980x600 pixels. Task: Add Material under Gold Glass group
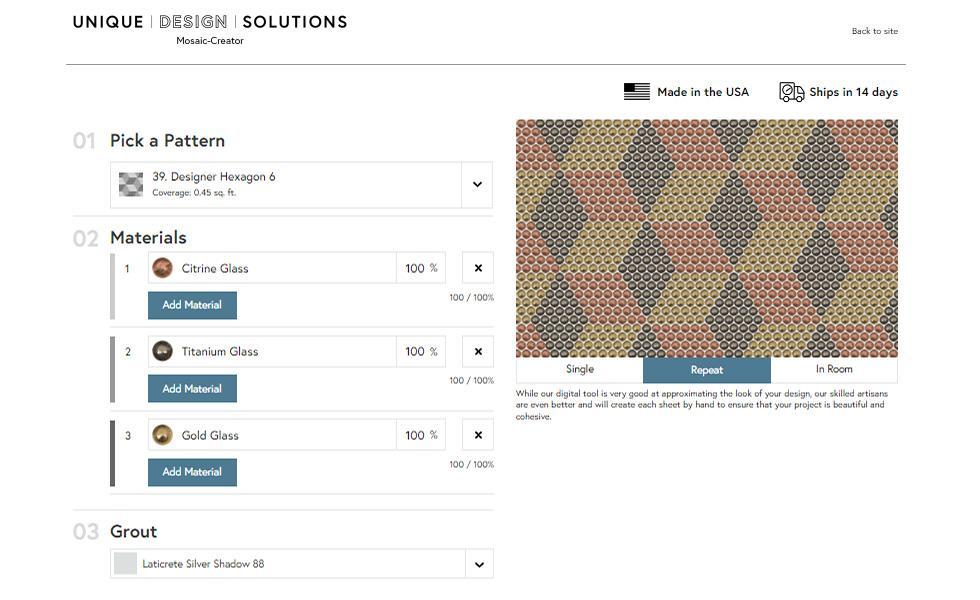pos(192,472)
